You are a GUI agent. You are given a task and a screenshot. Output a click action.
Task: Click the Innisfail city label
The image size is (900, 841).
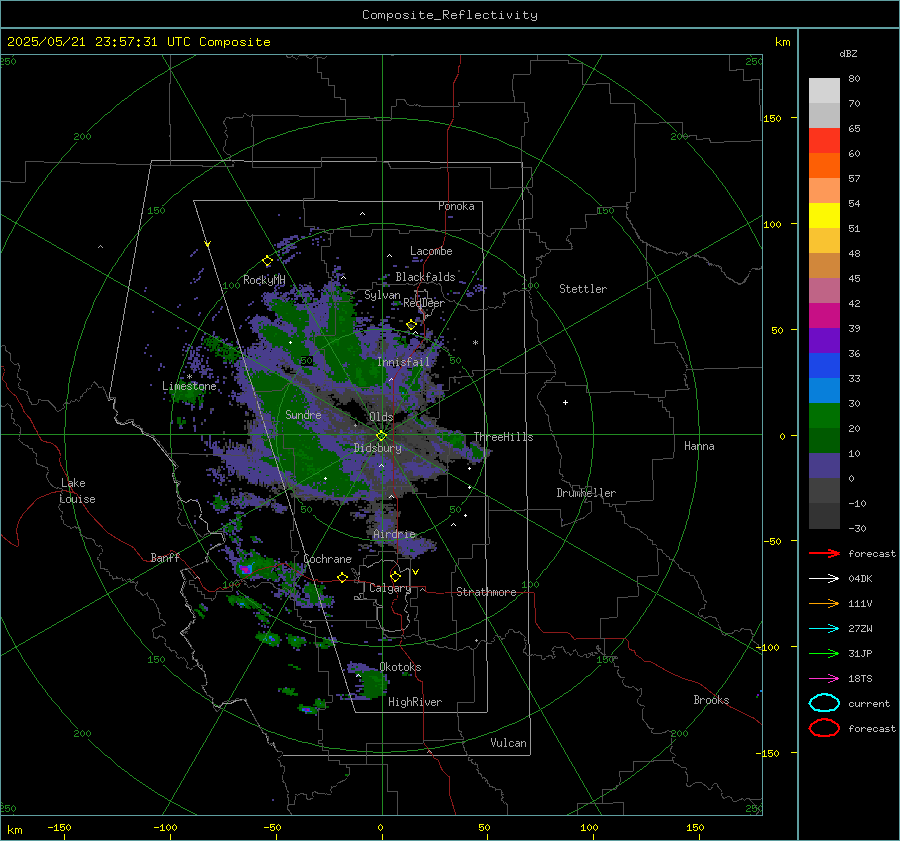pos(403,362)
